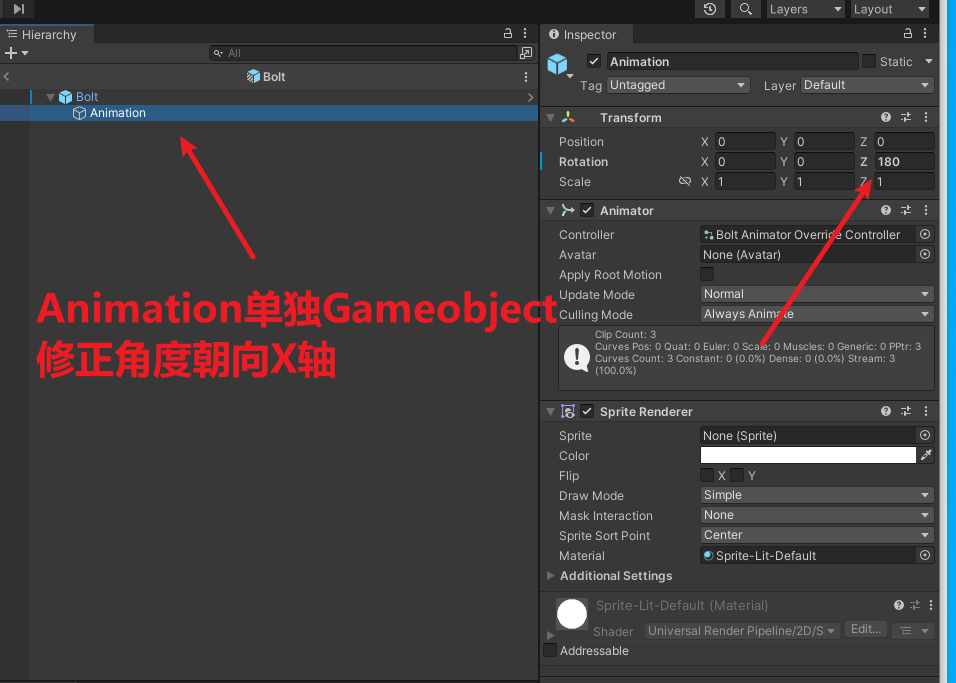Focus the Hierarchy search field

tap(363, 53)
